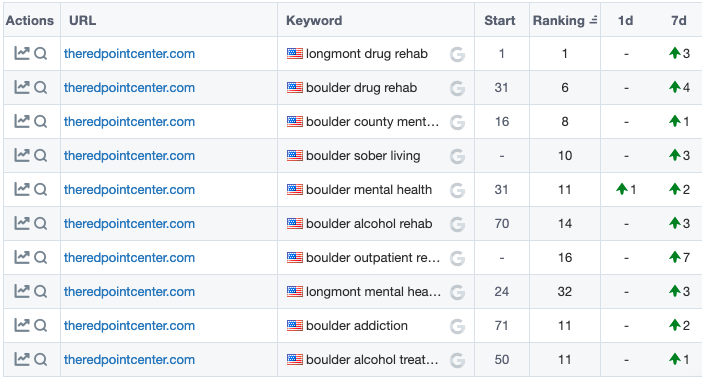Open chart icon for longmont drug rehab row
Image resolution: width=702 pixels, height=377 pixels.
point(21,53)
